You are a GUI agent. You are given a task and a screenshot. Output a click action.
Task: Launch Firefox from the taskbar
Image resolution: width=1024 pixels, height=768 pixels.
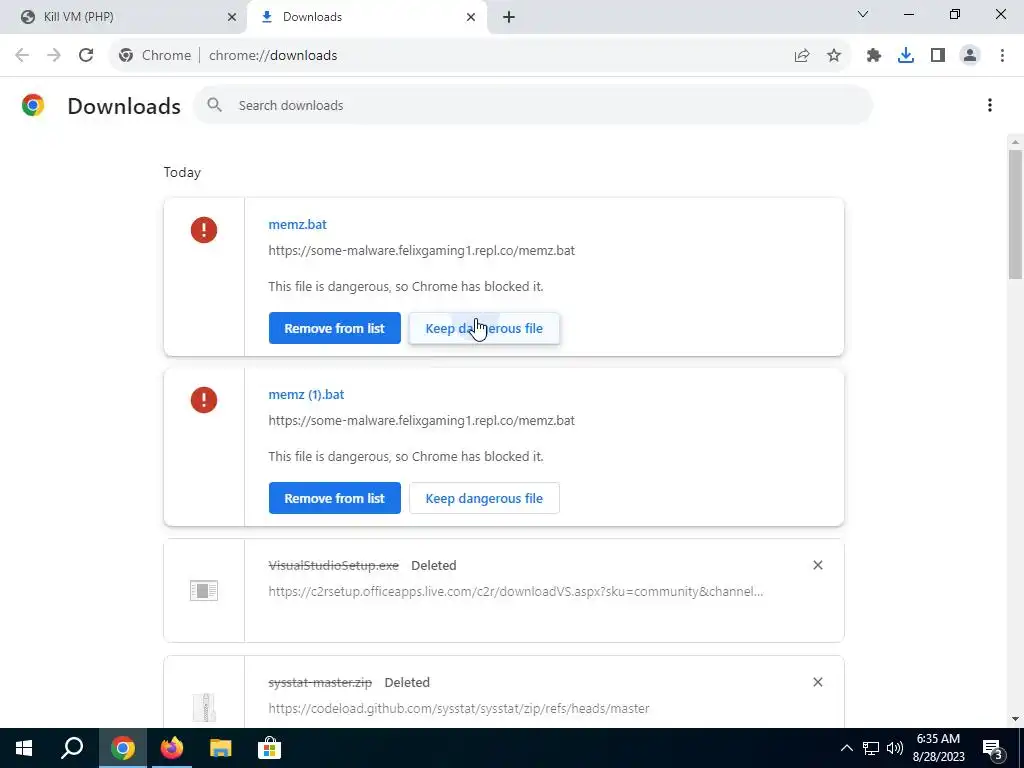pyautogui.click(x=172, y=748)
